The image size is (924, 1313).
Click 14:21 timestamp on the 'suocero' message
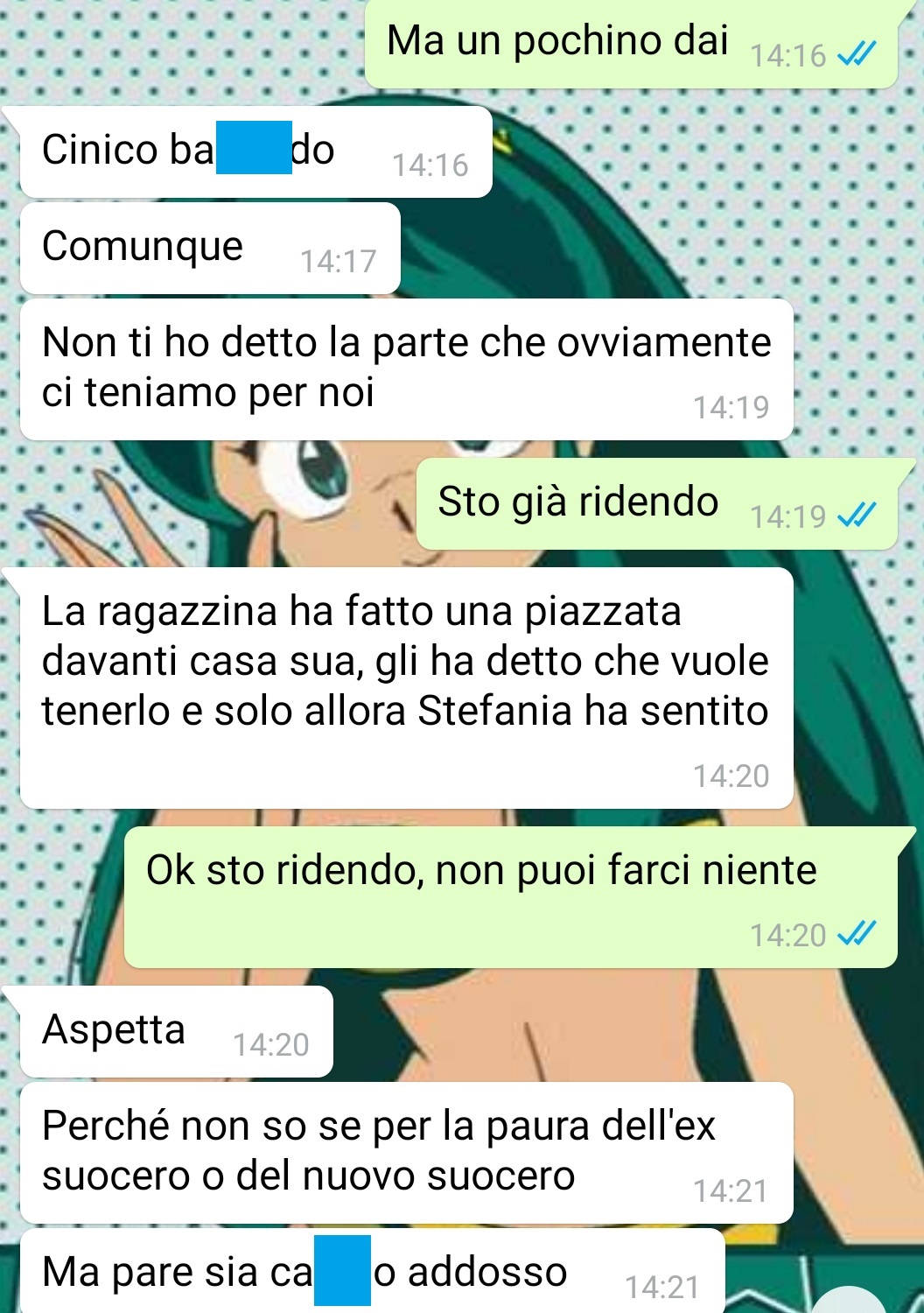tap(731, 1190)
